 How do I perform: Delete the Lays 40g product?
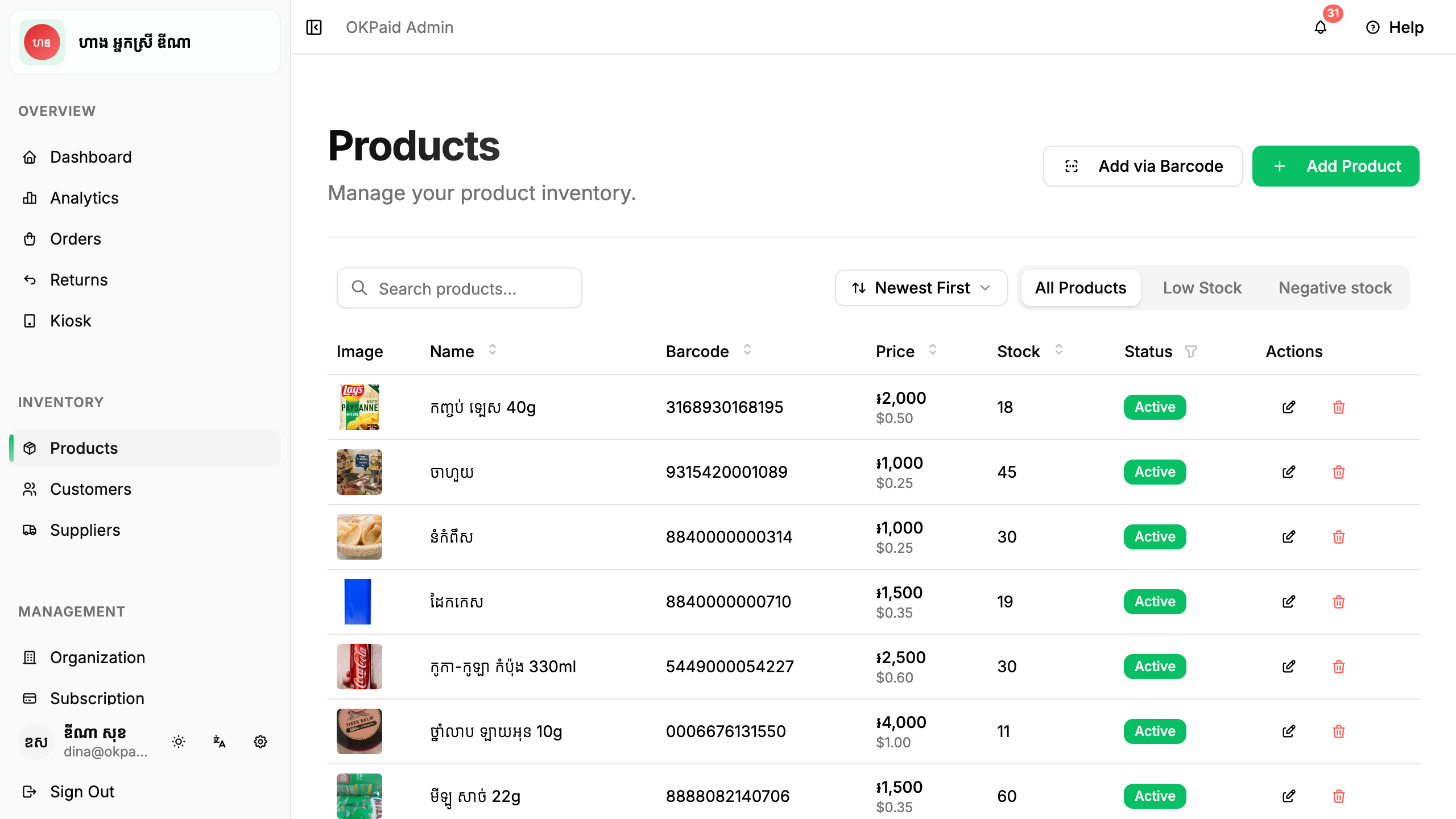coord(1339,407)
